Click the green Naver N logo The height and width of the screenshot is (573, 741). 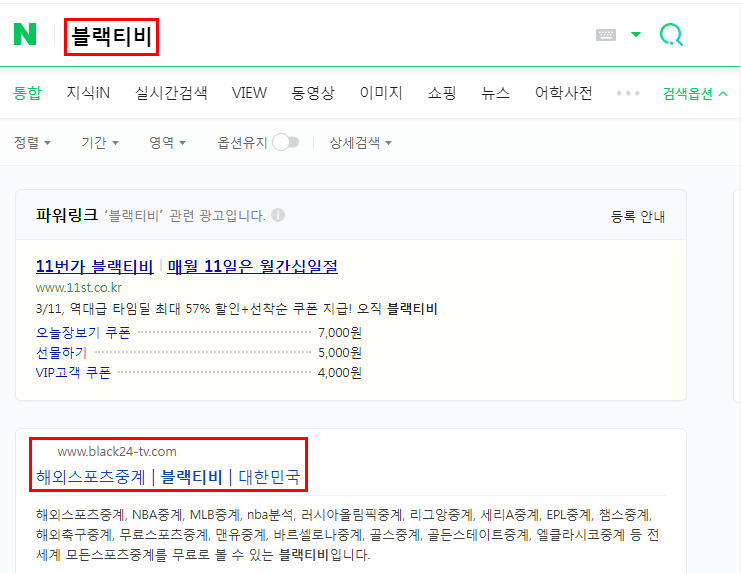coord(25,34)
